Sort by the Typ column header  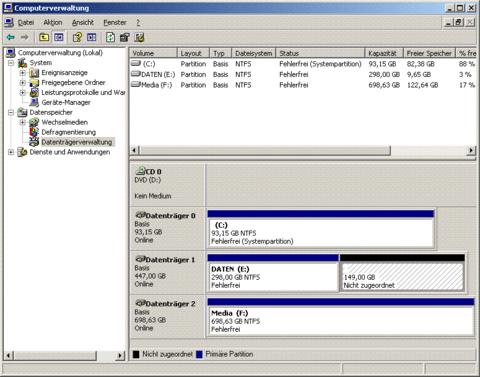point(220,53)
